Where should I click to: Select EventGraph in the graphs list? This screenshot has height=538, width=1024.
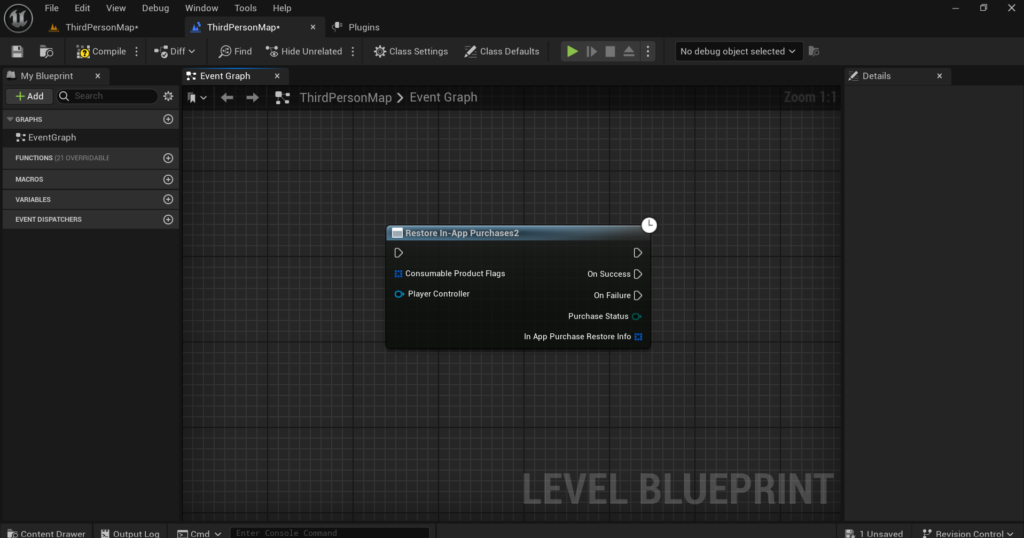click(x=52, y=138)
